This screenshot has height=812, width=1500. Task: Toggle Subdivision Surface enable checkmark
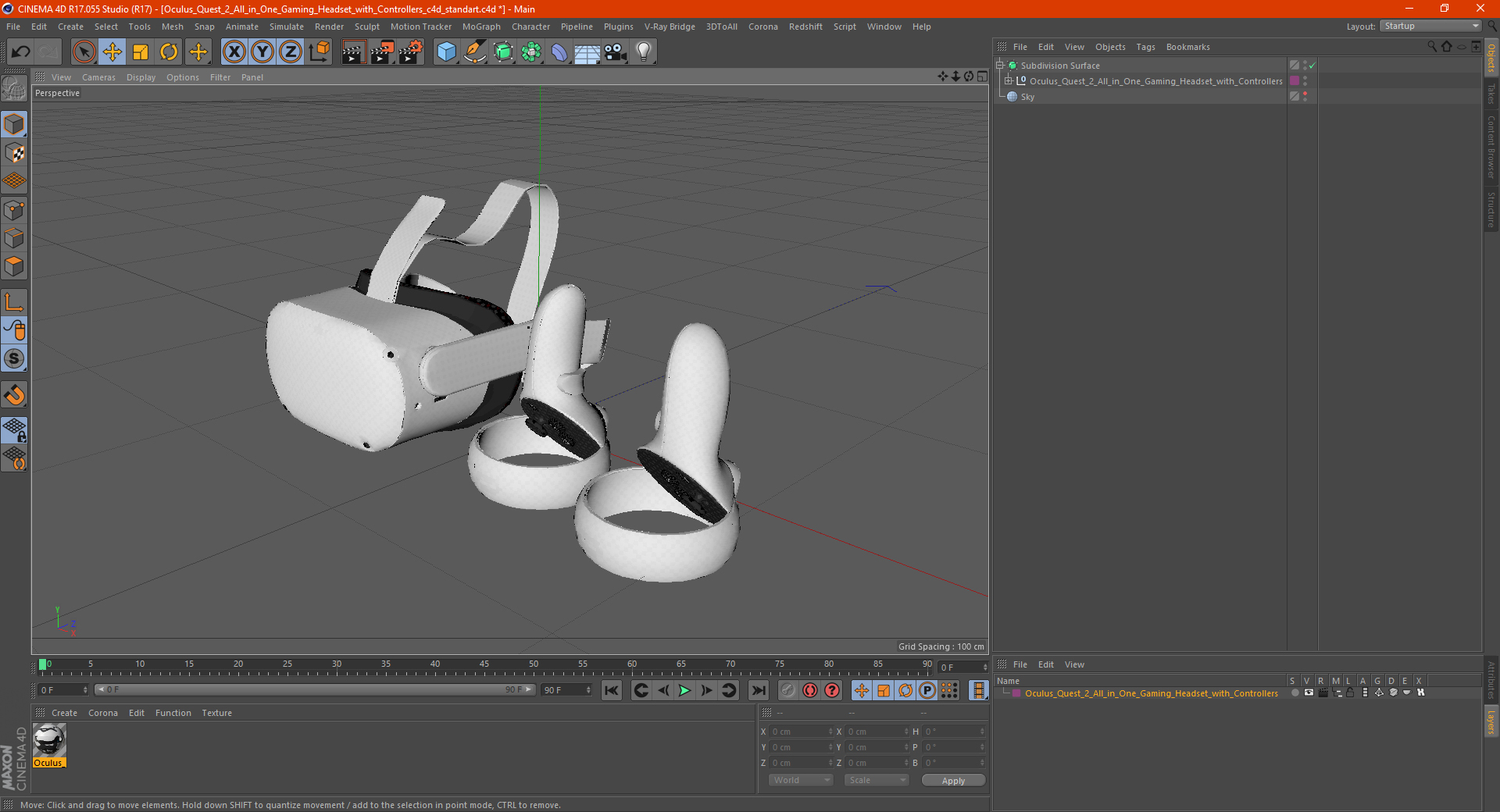1312,66
